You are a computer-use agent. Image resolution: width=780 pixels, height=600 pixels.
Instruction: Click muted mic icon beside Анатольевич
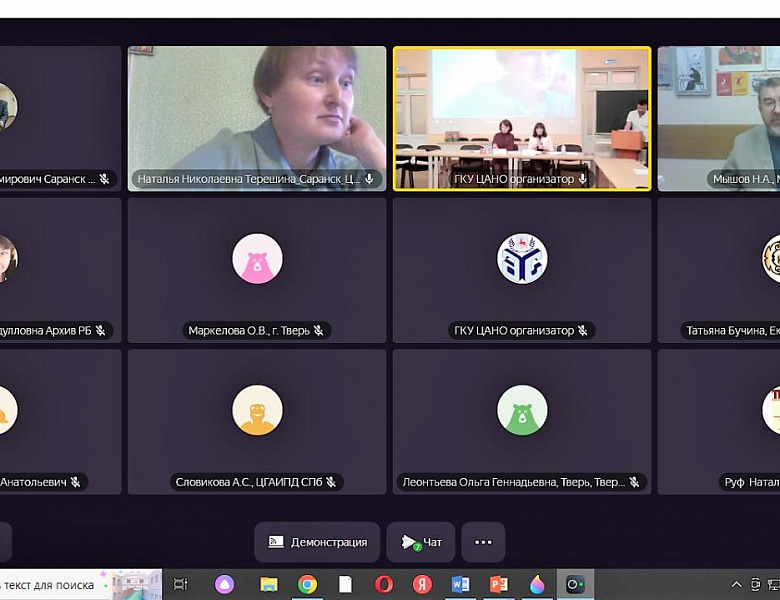click(76, 482)
